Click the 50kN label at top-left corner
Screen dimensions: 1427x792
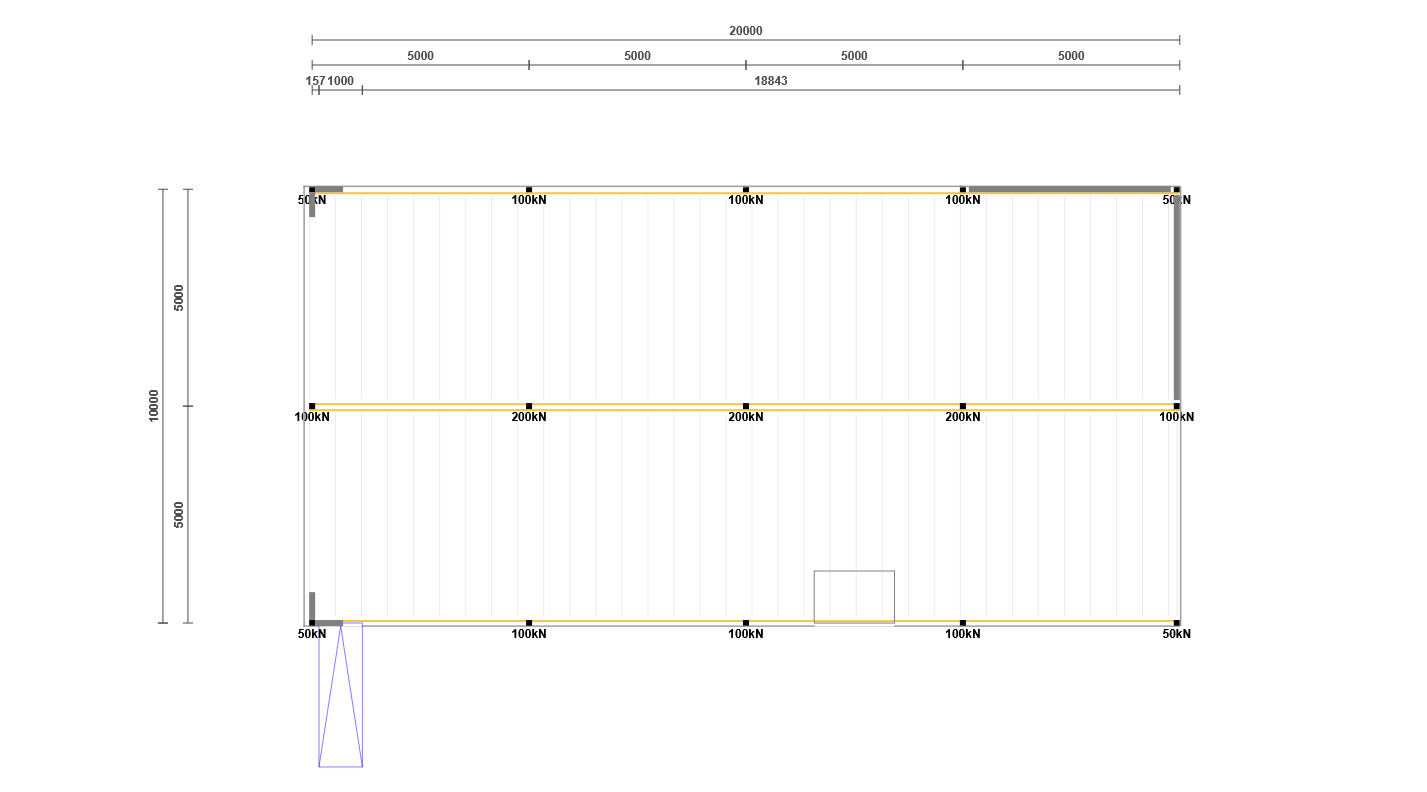(x=312, y=200)
